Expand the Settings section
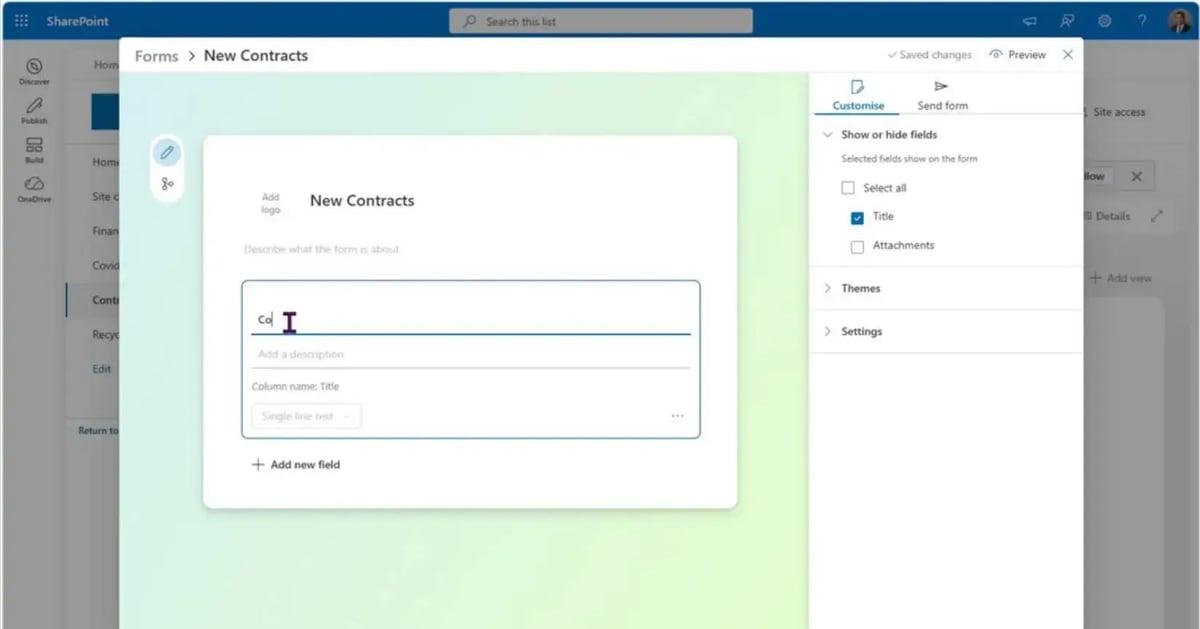Screen dimensions: 1200x629 point(827,331)
